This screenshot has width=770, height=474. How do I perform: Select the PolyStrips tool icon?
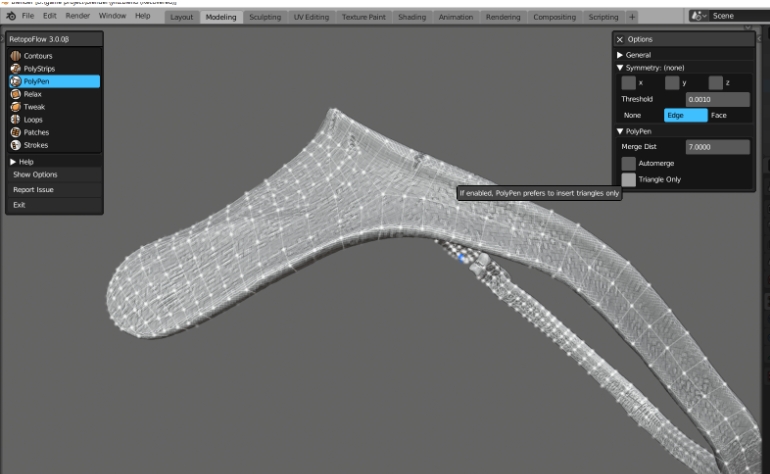pyautogui.click(x=16, y=68)
